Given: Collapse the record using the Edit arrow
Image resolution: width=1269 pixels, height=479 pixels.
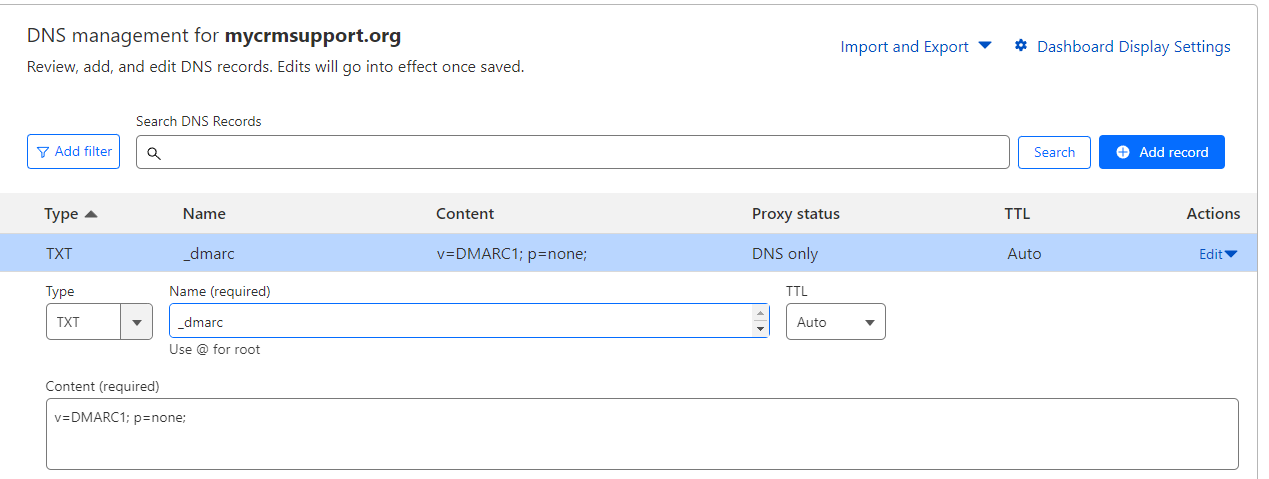Looking at the screenshot, I should [x=1231, y=254].
